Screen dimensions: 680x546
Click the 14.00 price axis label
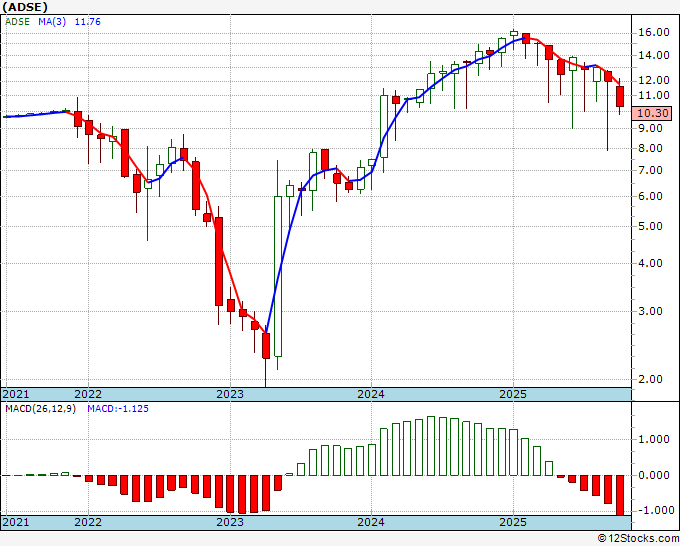654,56
